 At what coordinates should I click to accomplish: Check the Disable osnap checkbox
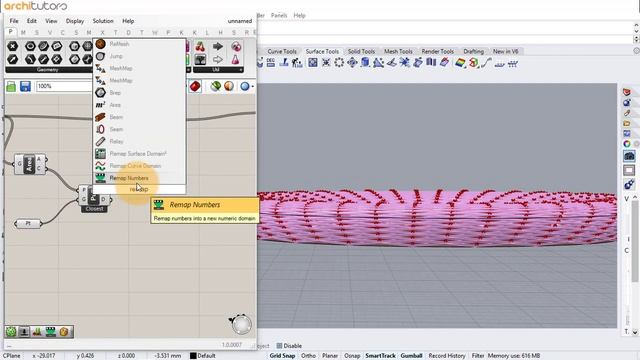tap(280, 346)
